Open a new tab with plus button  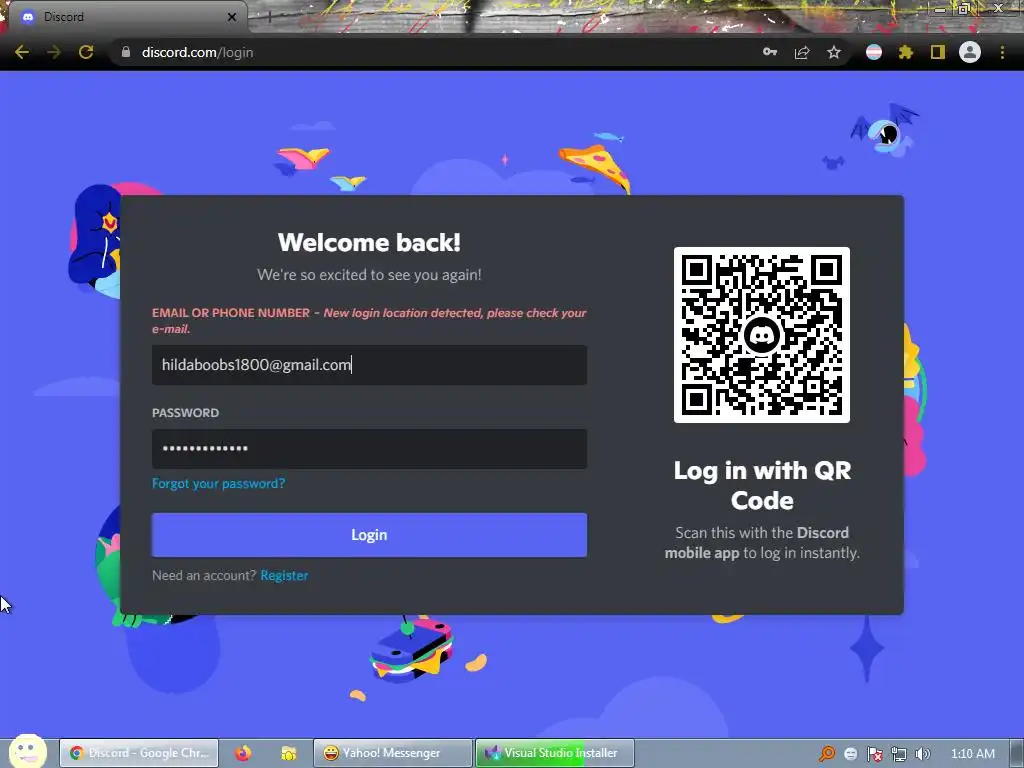[269, 17]
